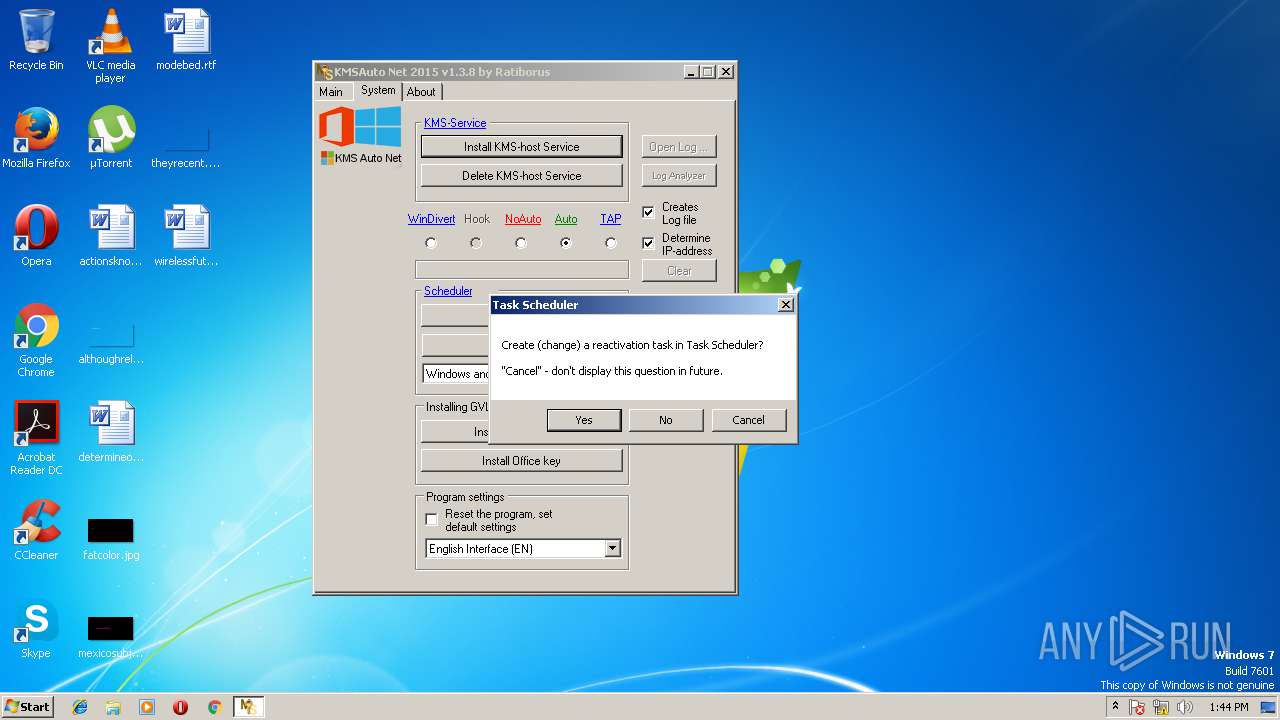Open the mexicosubj image file

pyautogui.click(x=111, y=638)
